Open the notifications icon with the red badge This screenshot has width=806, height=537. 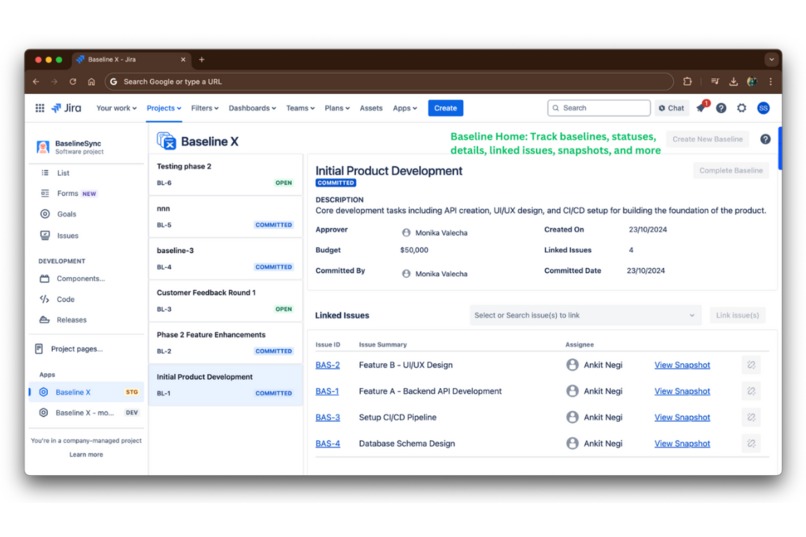702,107
